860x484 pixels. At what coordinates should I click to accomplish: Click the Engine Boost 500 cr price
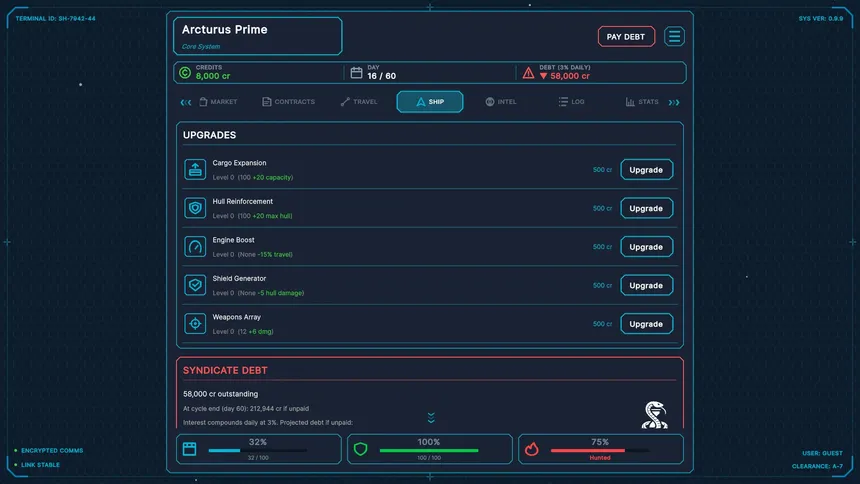click(602, 247)
